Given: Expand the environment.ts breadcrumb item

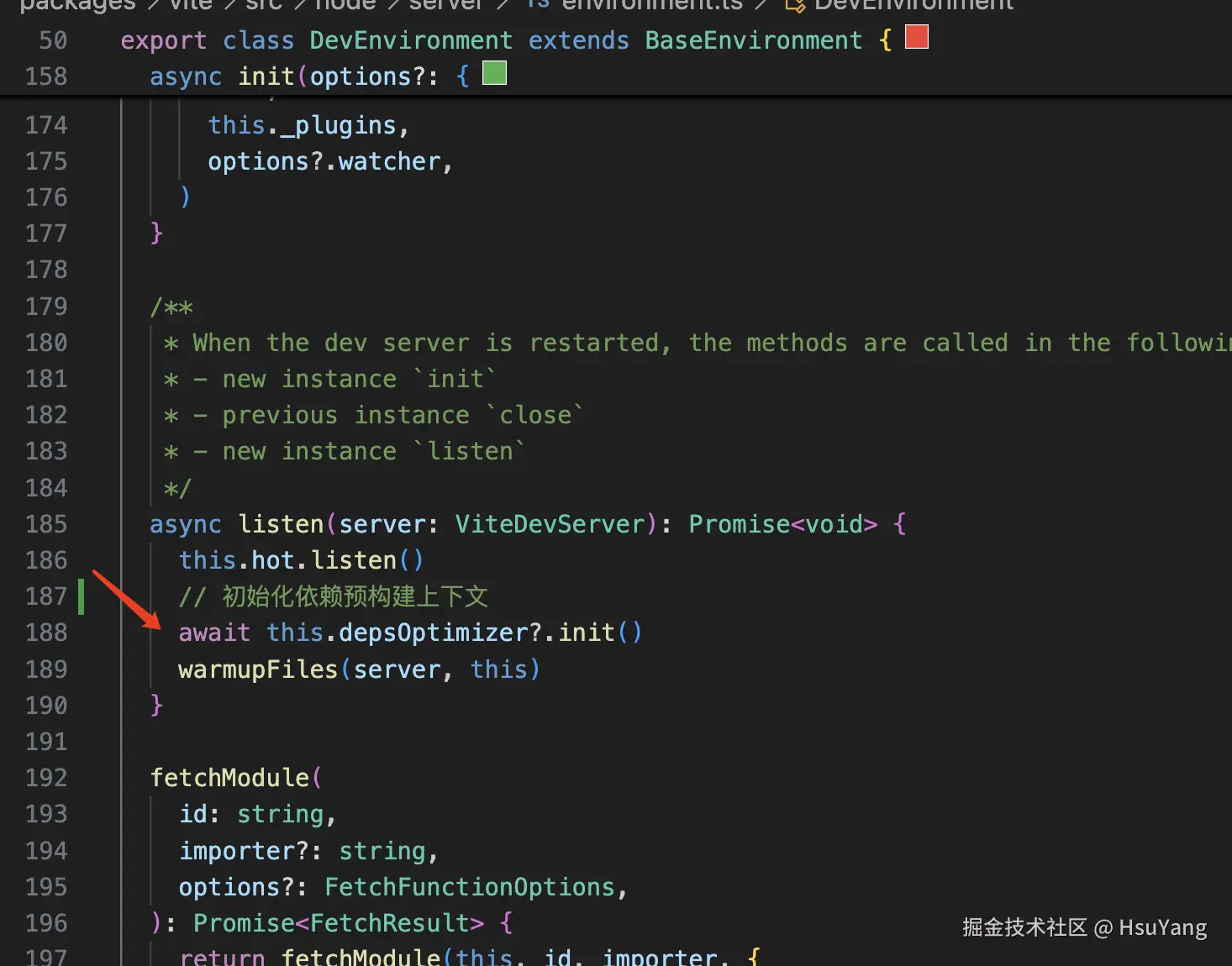Looking at the screenshot, I should point(652,5).
